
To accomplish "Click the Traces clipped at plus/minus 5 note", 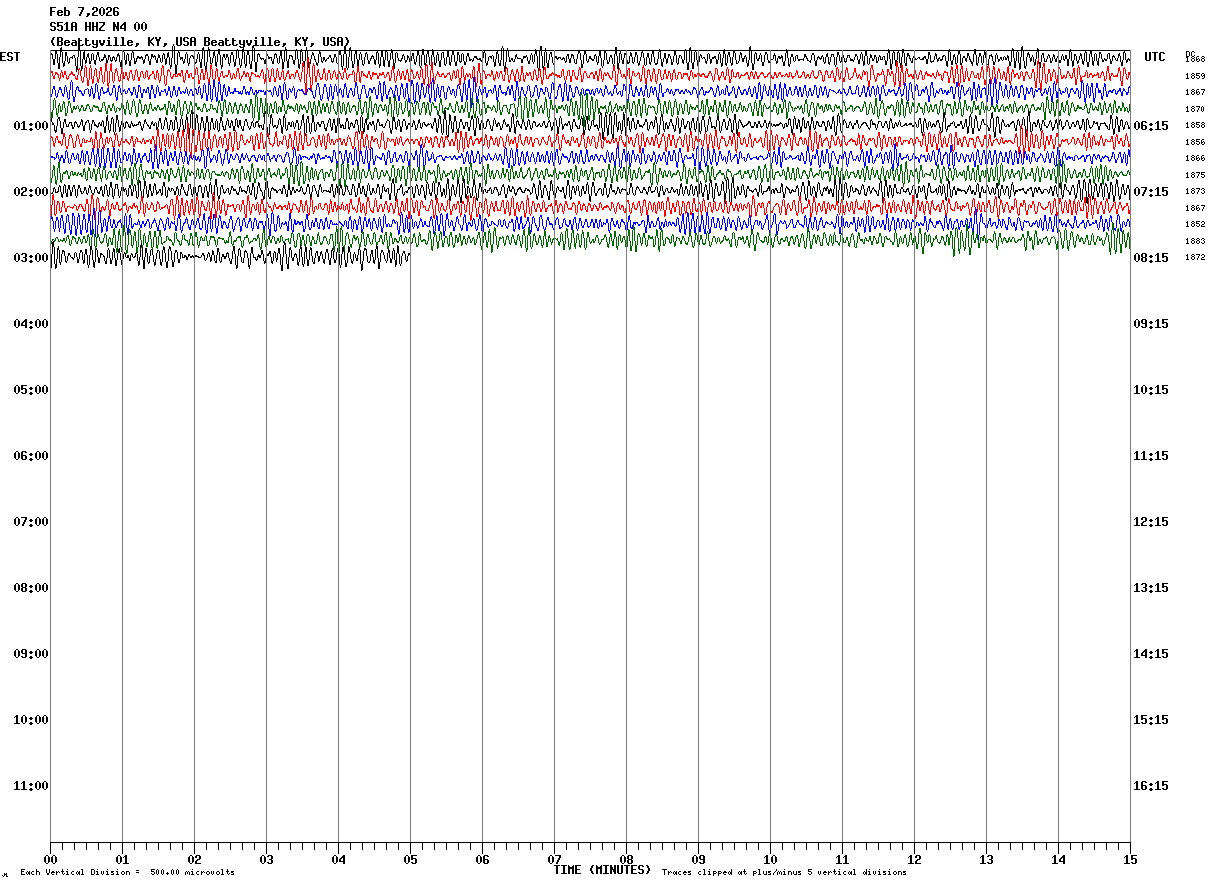I will 784,873.
